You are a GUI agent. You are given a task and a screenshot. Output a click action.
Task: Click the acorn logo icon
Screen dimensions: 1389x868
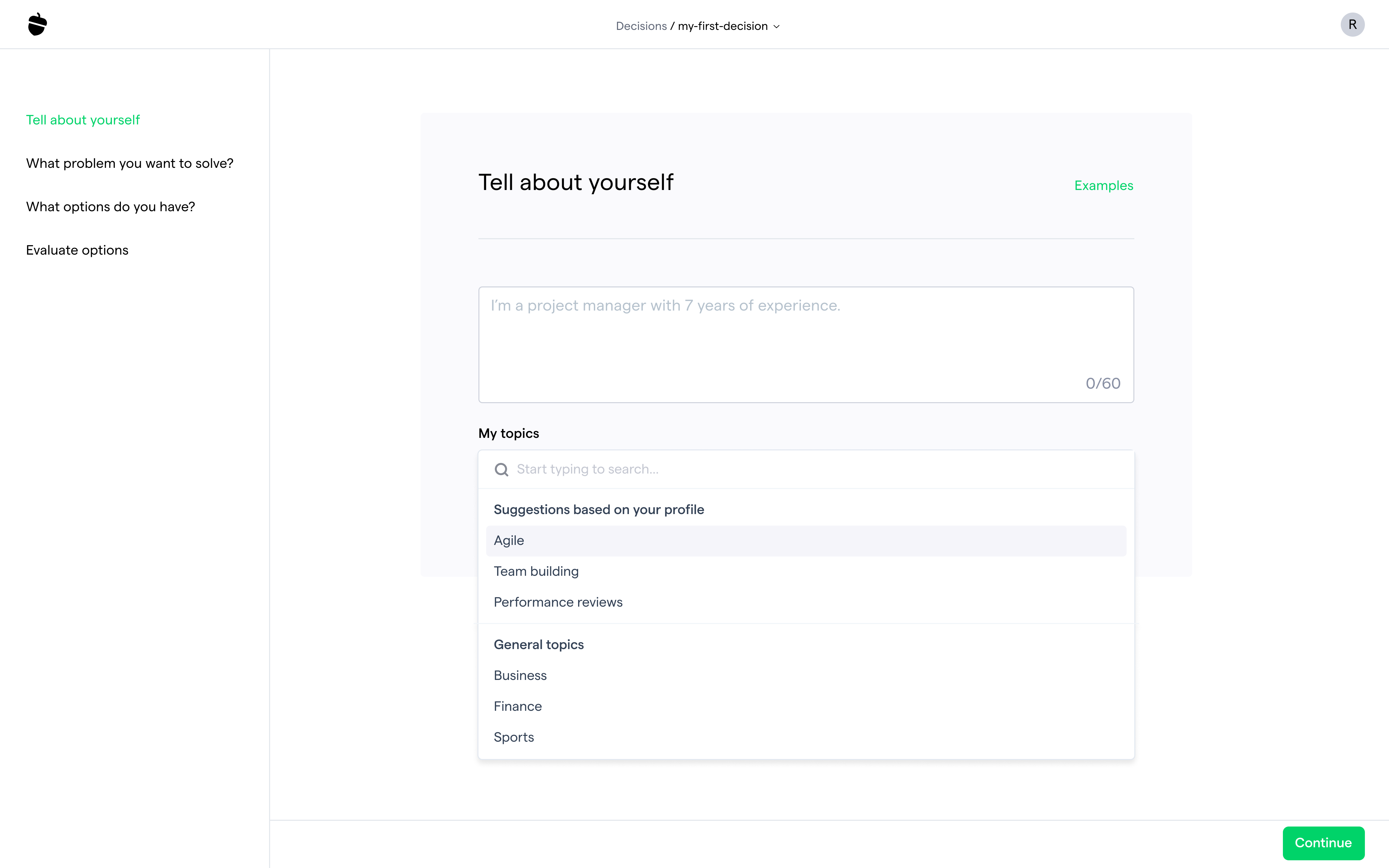tap(37, 24)
